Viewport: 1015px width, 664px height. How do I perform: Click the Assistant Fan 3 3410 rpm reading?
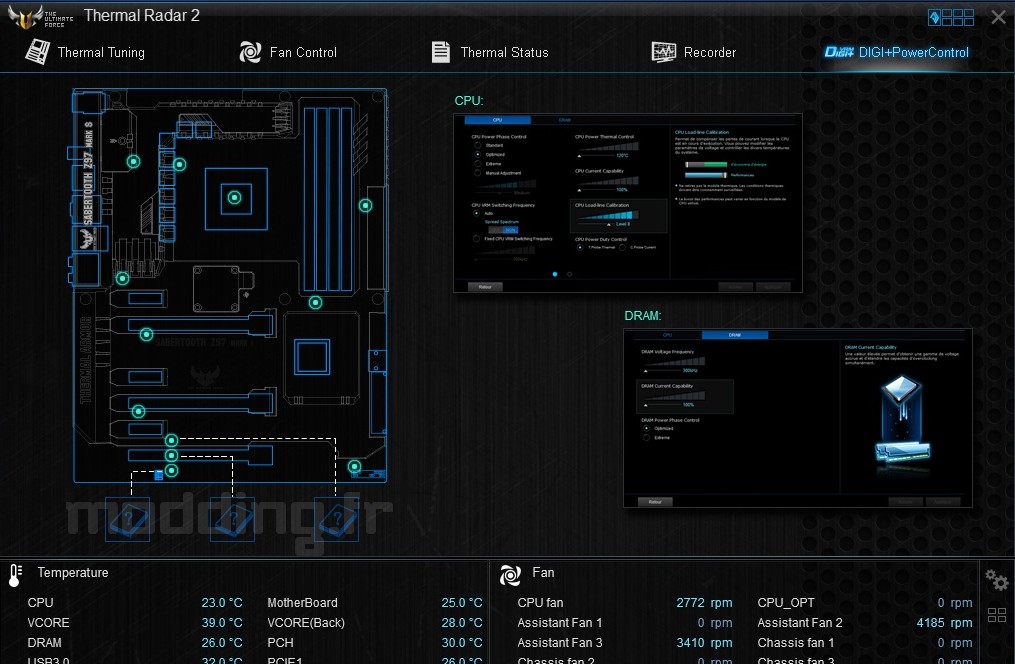[x=625, y=643]
